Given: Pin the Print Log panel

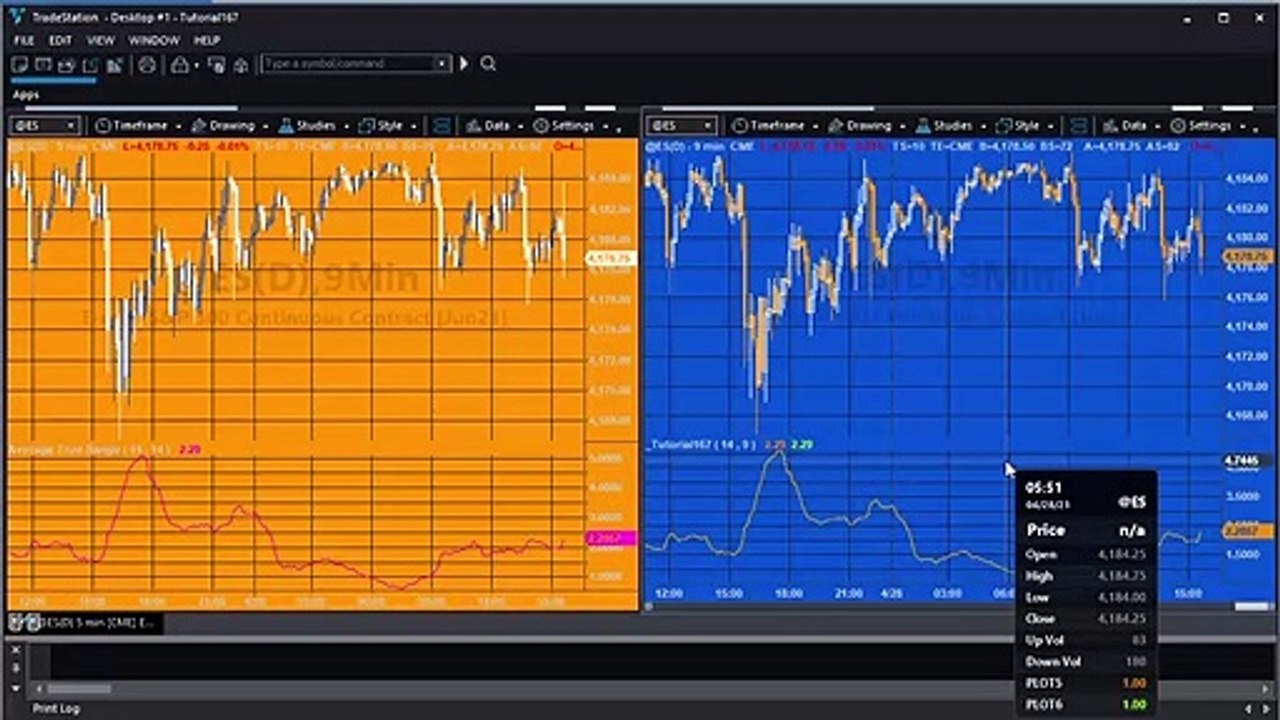Looking at the screenshot, I should click(15, 669).
